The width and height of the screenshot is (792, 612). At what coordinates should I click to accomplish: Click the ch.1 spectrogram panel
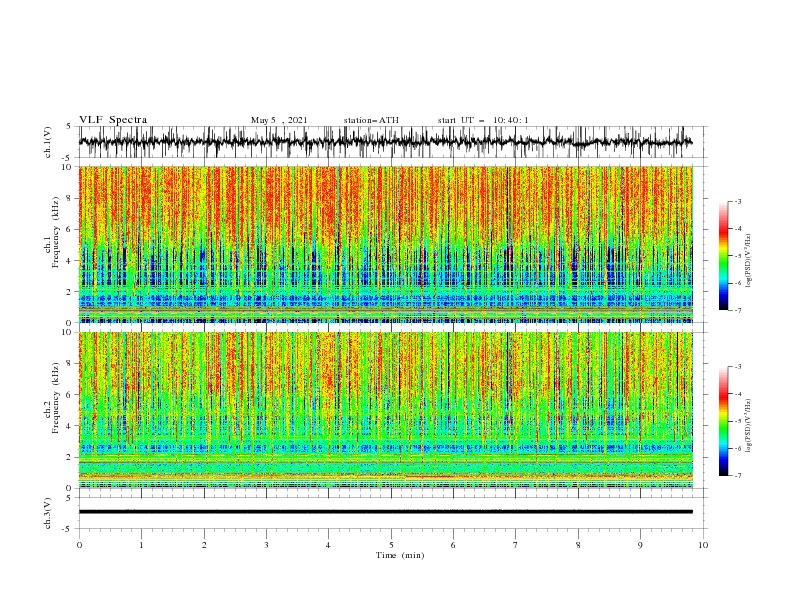pos(386,244)
